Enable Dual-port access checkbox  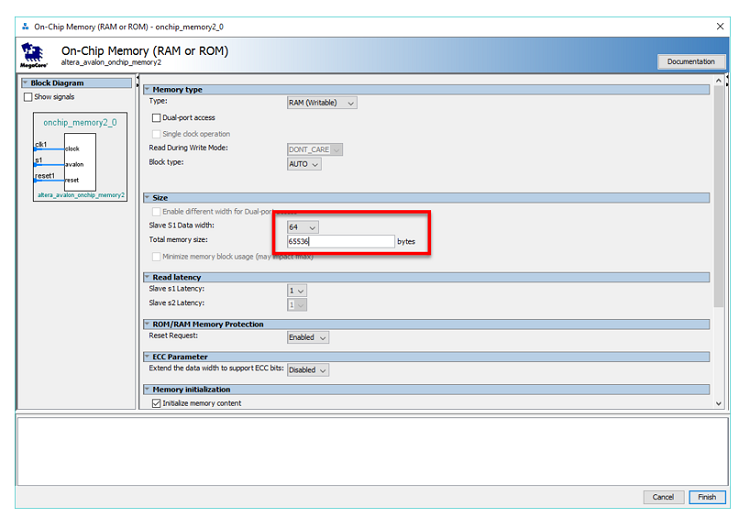pos(156,118)
